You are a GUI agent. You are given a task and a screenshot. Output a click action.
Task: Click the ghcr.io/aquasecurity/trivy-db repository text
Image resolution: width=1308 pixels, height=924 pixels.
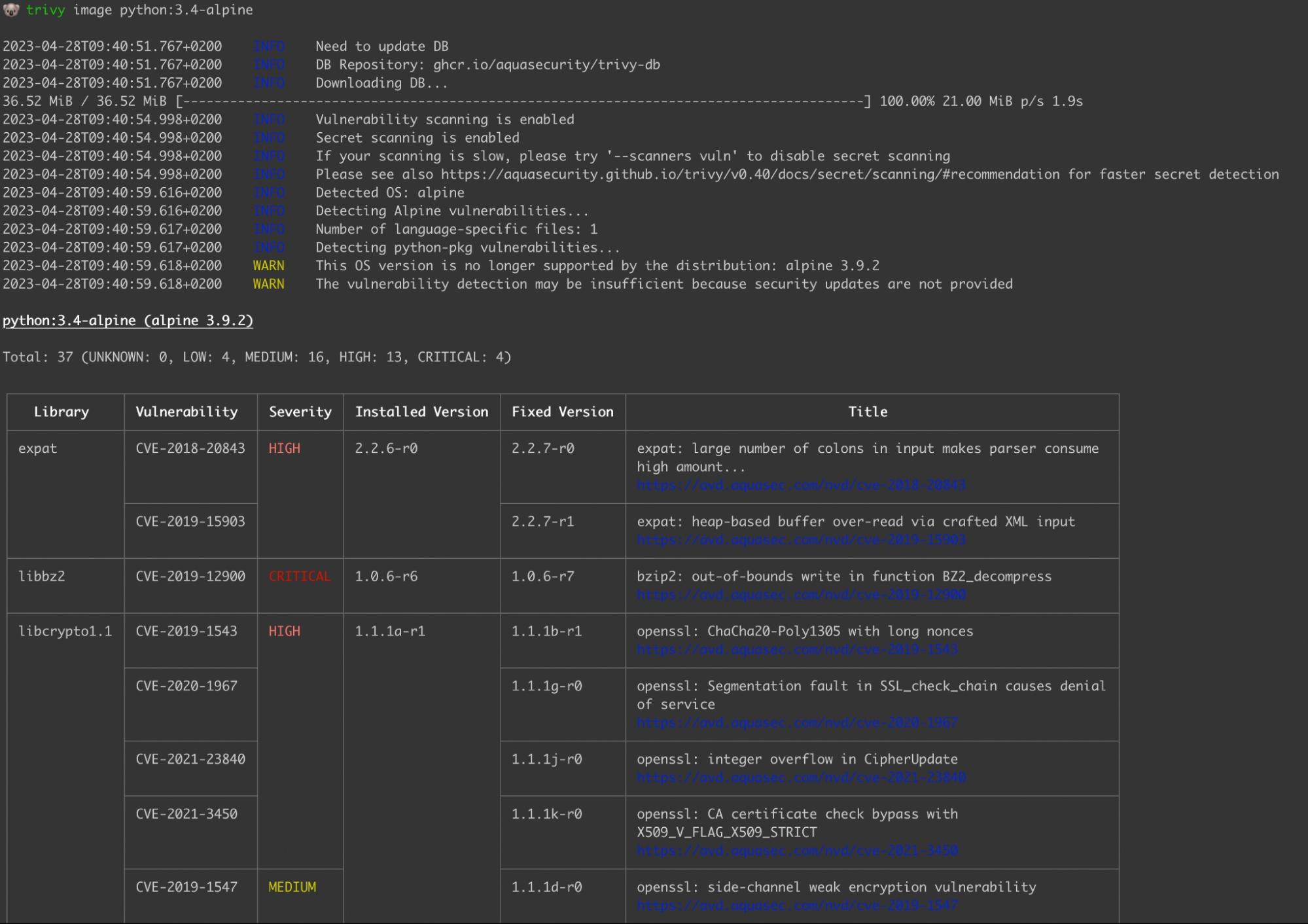click(546, 65)
